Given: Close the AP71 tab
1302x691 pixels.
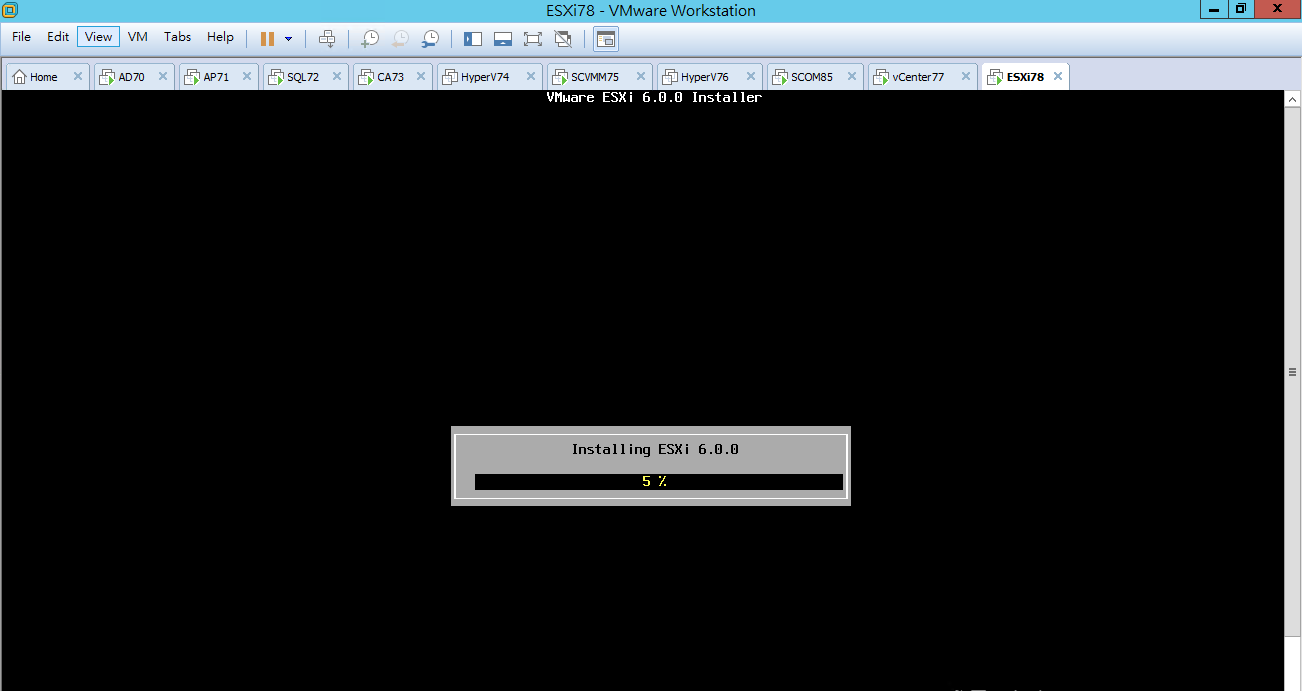Looking at the screenshot, I should [x=248, y=76].
